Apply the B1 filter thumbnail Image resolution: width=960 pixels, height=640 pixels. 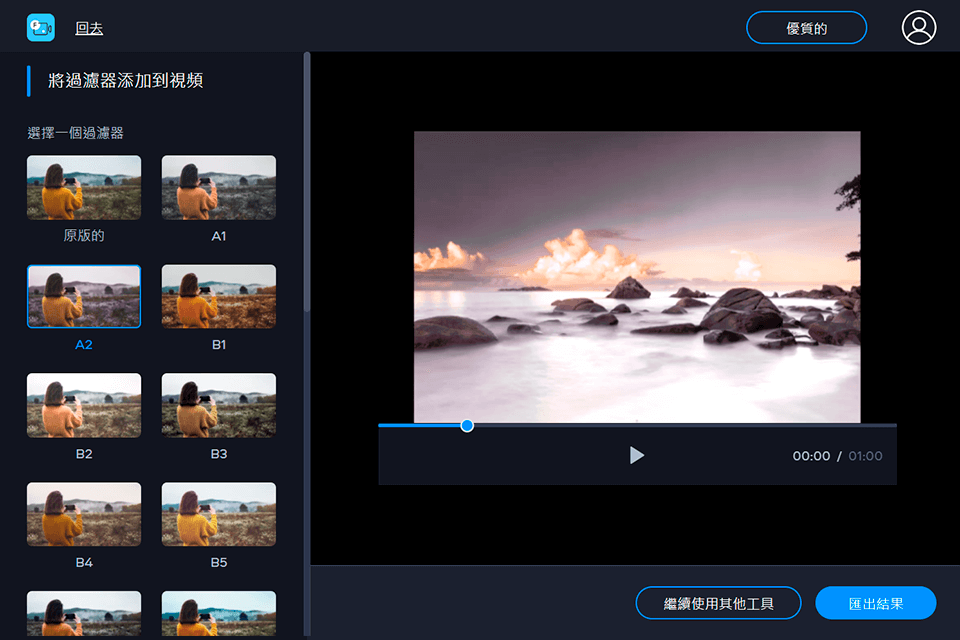click(x=219, y=296)
